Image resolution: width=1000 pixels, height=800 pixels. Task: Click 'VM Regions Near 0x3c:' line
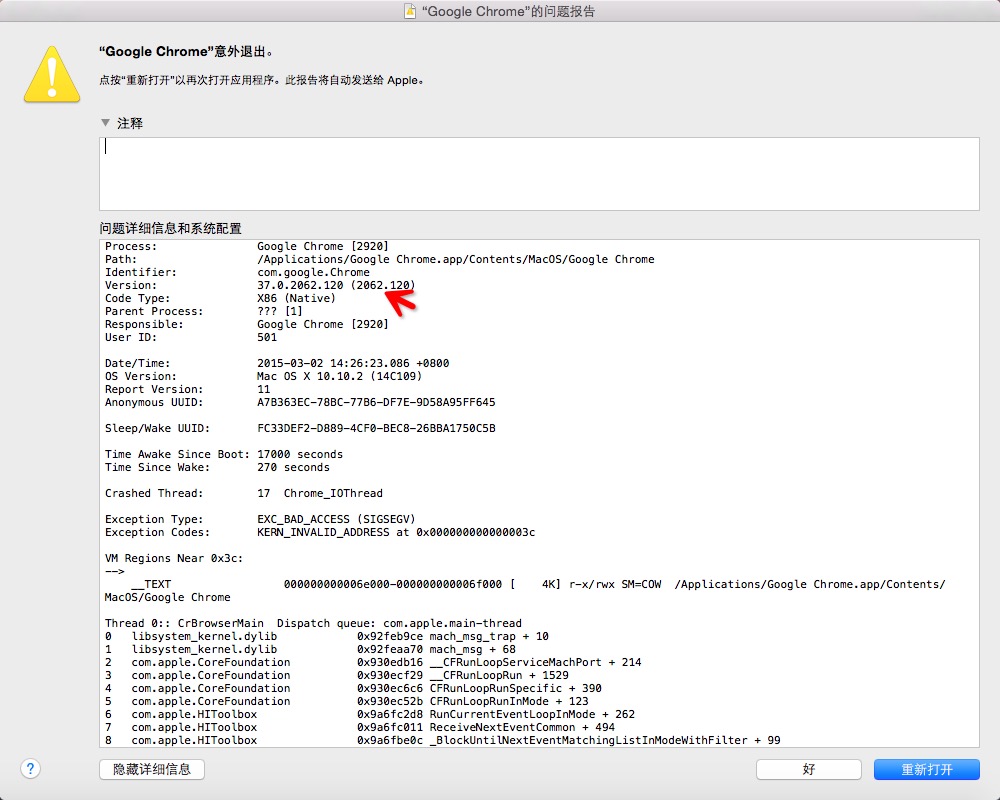(174, 558)
